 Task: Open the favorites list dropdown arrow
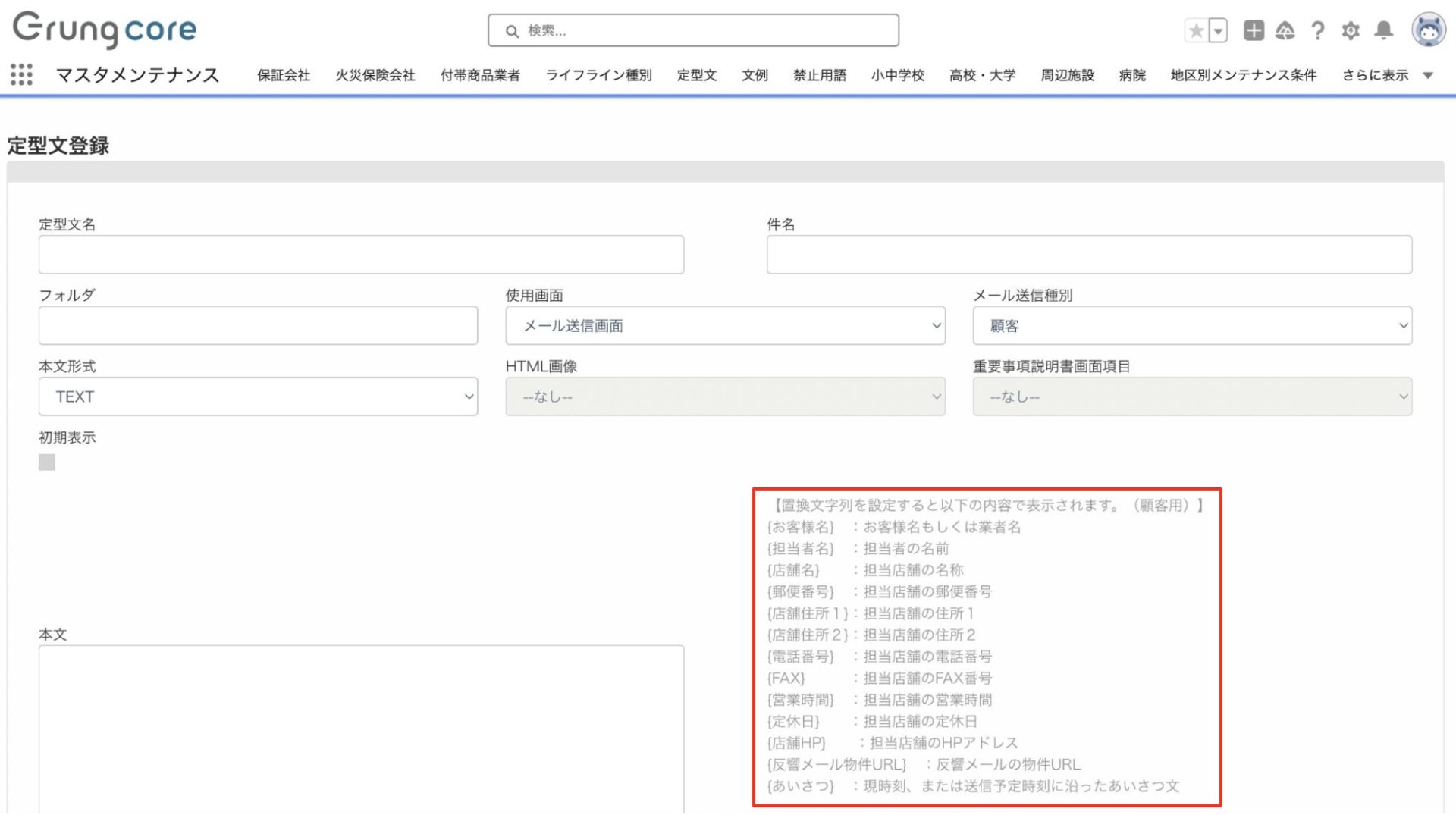pyautogui.click(x=1218, y=30)
